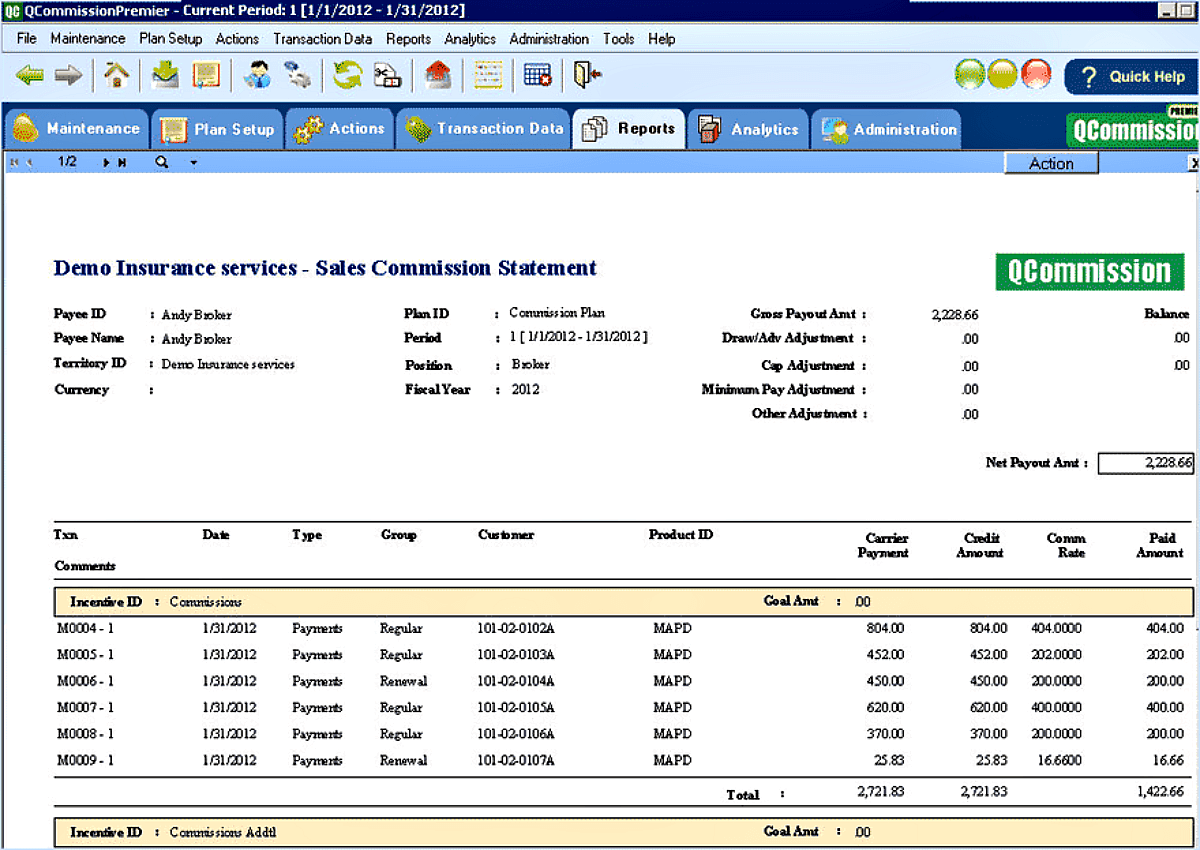
Task: Click the payee person icon
Action: 257,75
